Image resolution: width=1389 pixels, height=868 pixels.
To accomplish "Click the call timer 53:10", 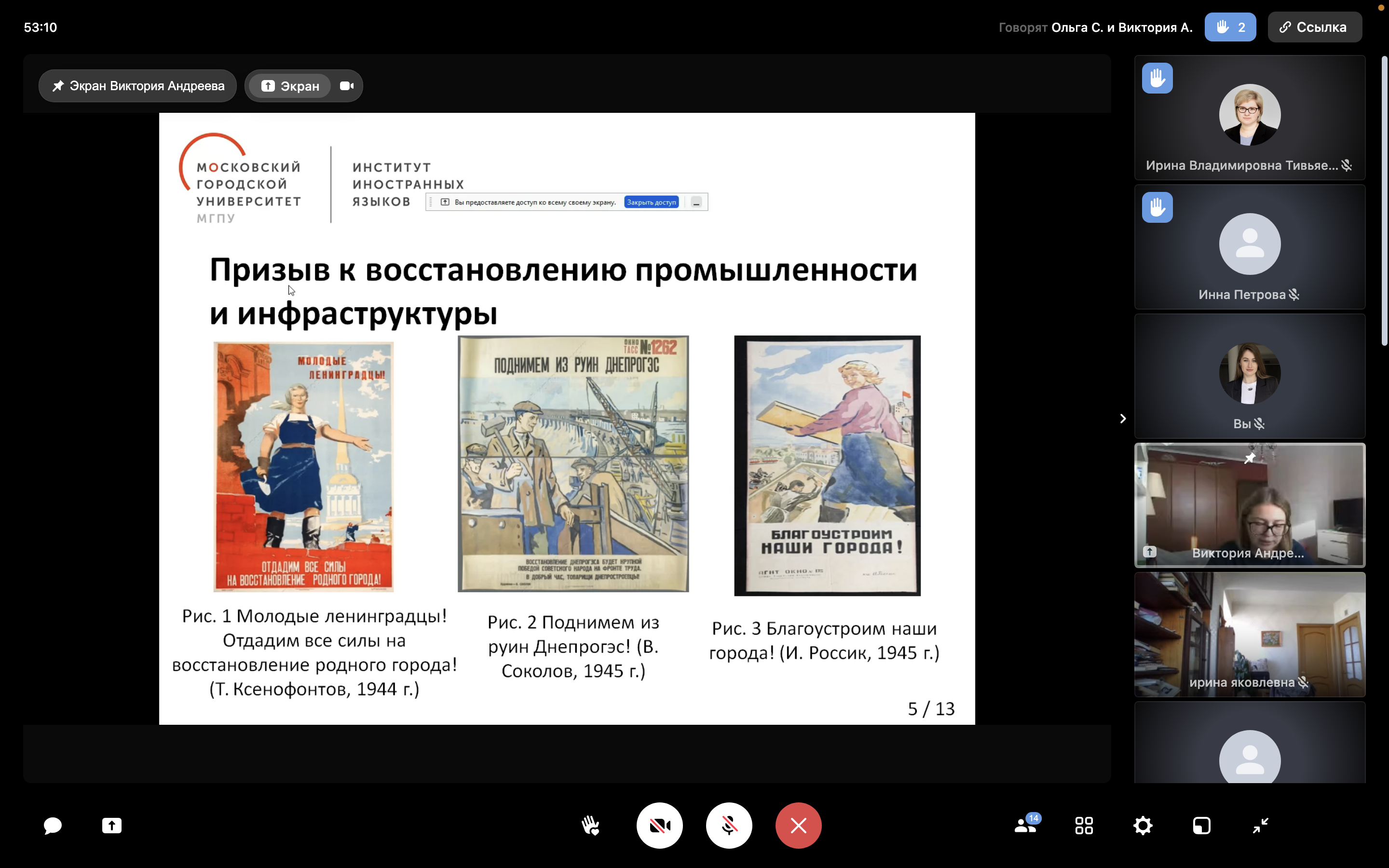I will pos(40,27).
